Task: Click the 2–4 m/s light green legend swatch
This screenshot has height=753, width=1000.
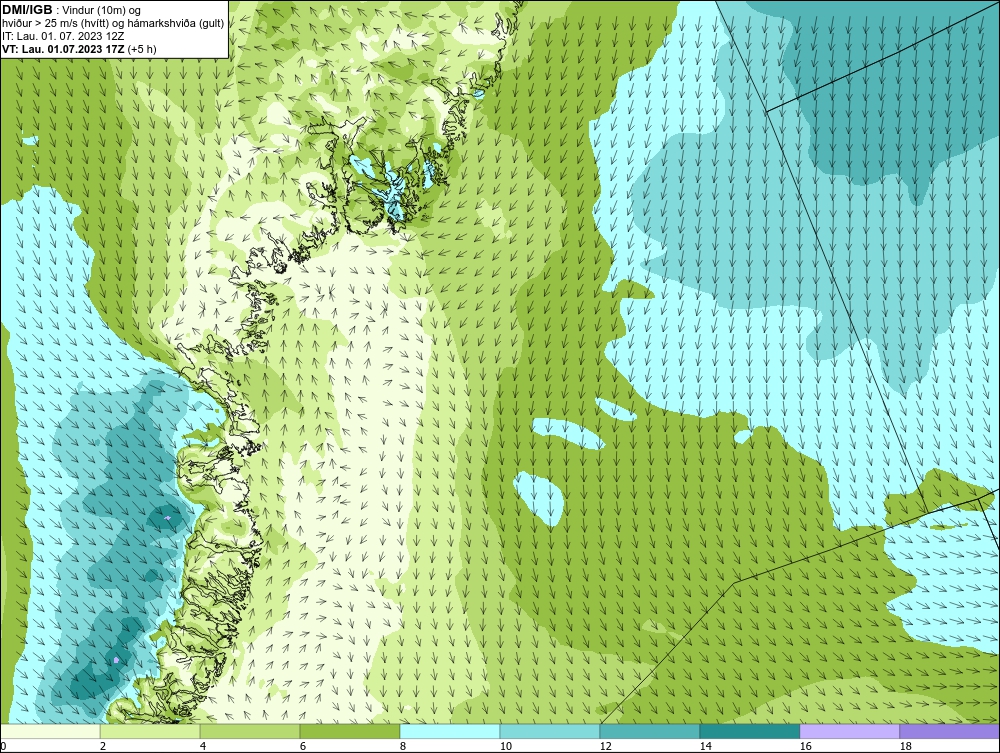Action: [150, 731]
